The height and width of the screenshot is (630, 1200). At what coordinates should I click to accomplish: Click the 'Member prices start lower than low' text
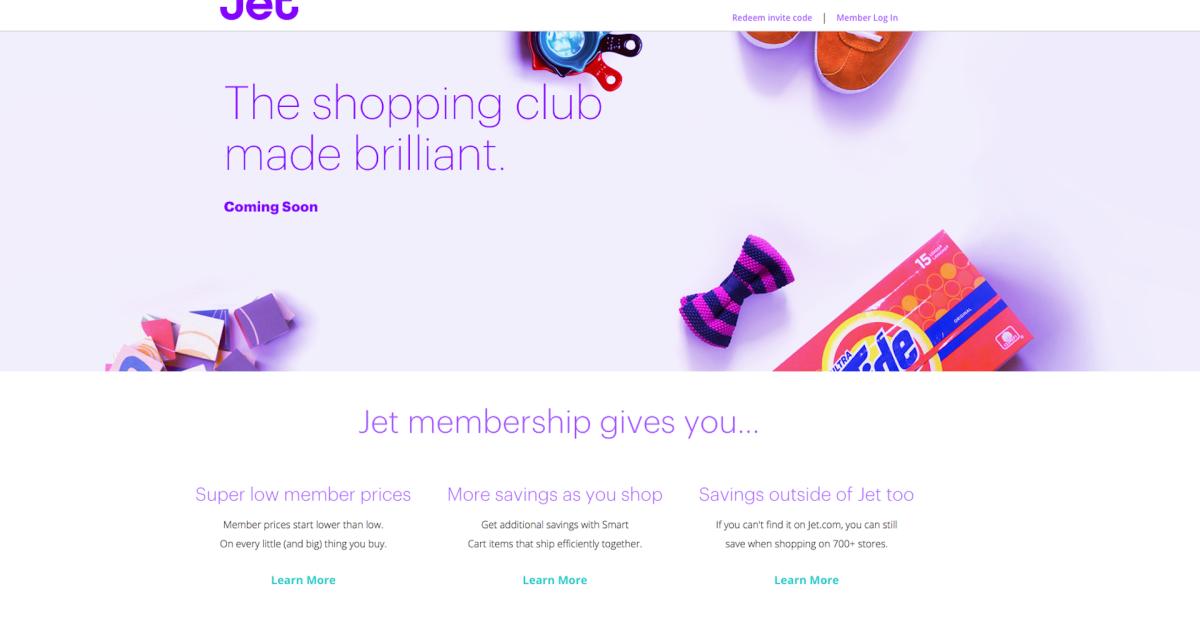click(x=303, y=524)
